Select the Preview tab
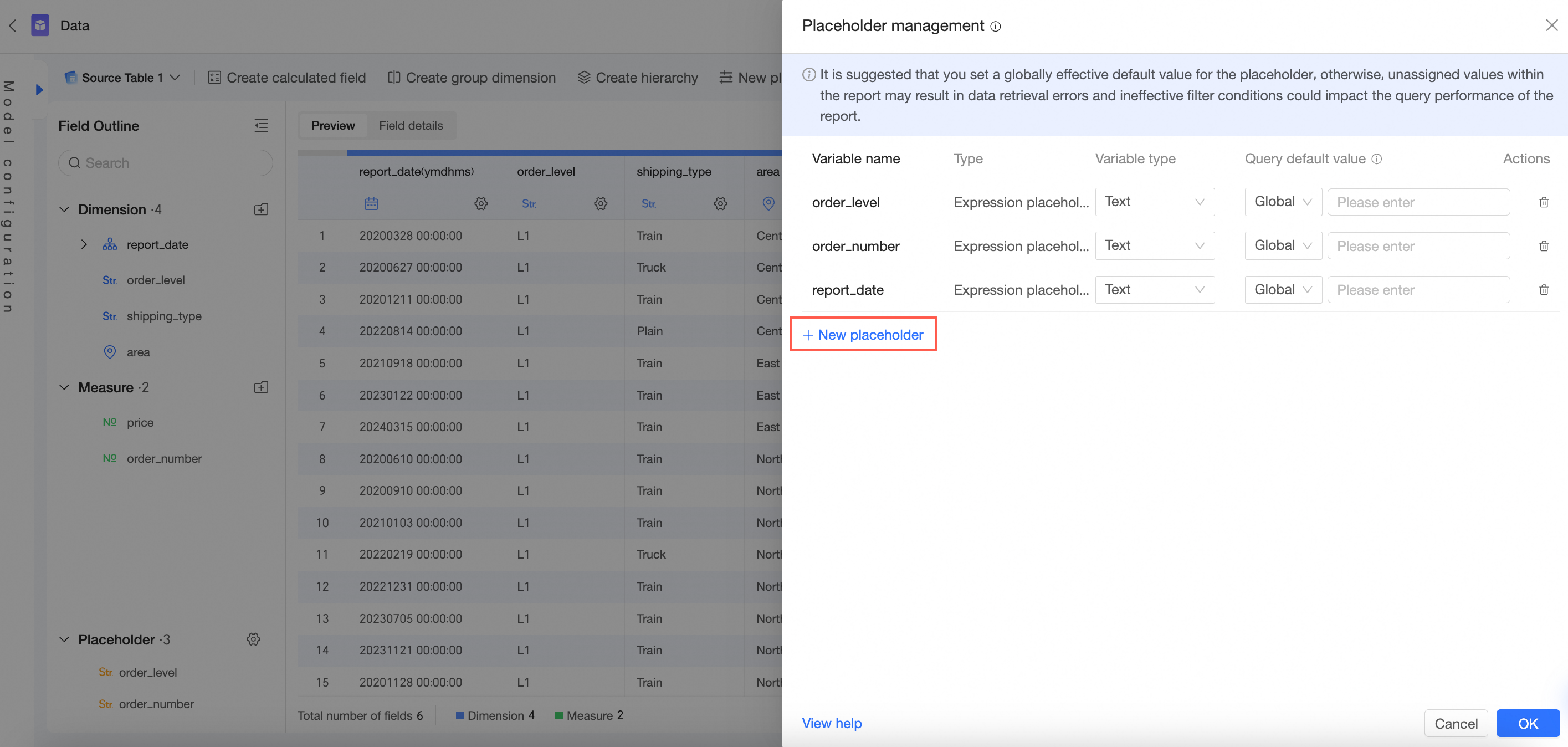The image size is (1568, 747). pos(333,126)
